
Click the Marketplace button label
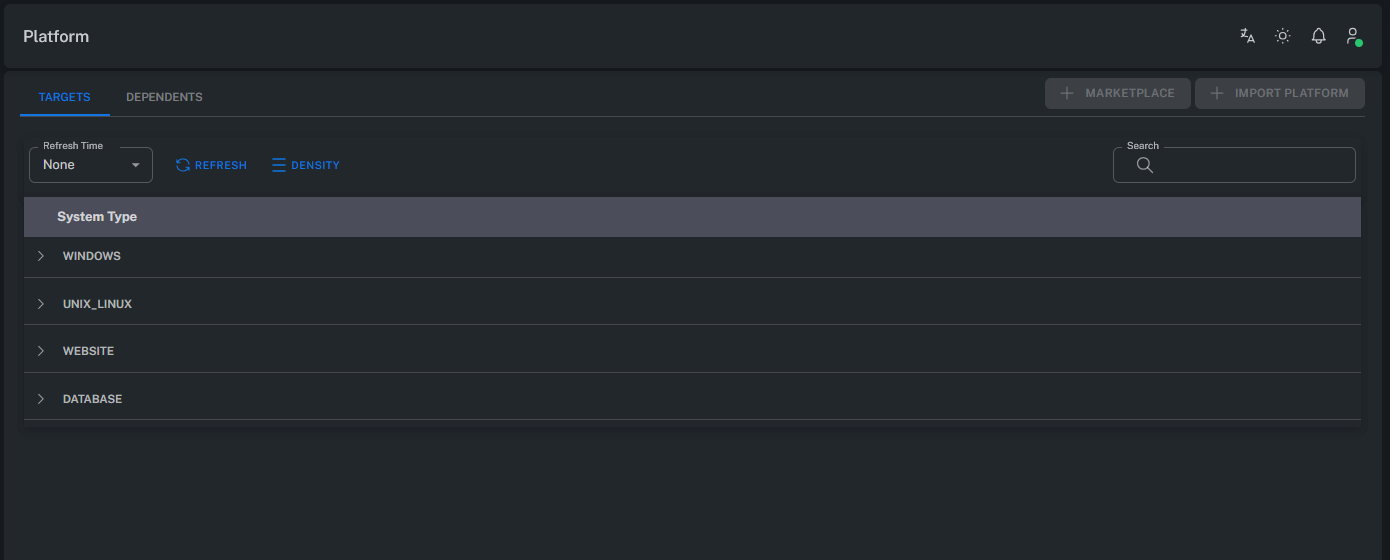click(x=1130, y=93)
